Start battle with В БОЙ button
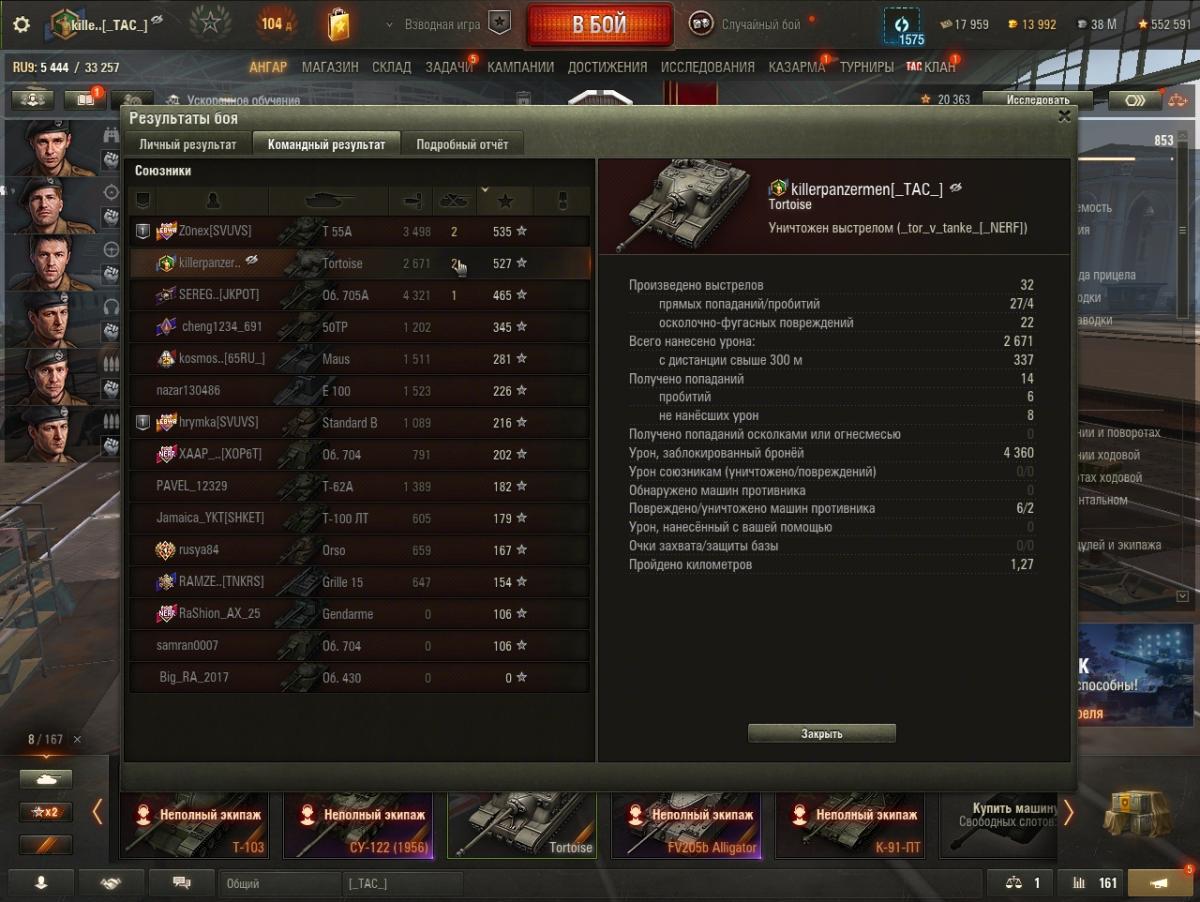The height and width of the screenshot is (902, 1200). click(x=600, y=24)
